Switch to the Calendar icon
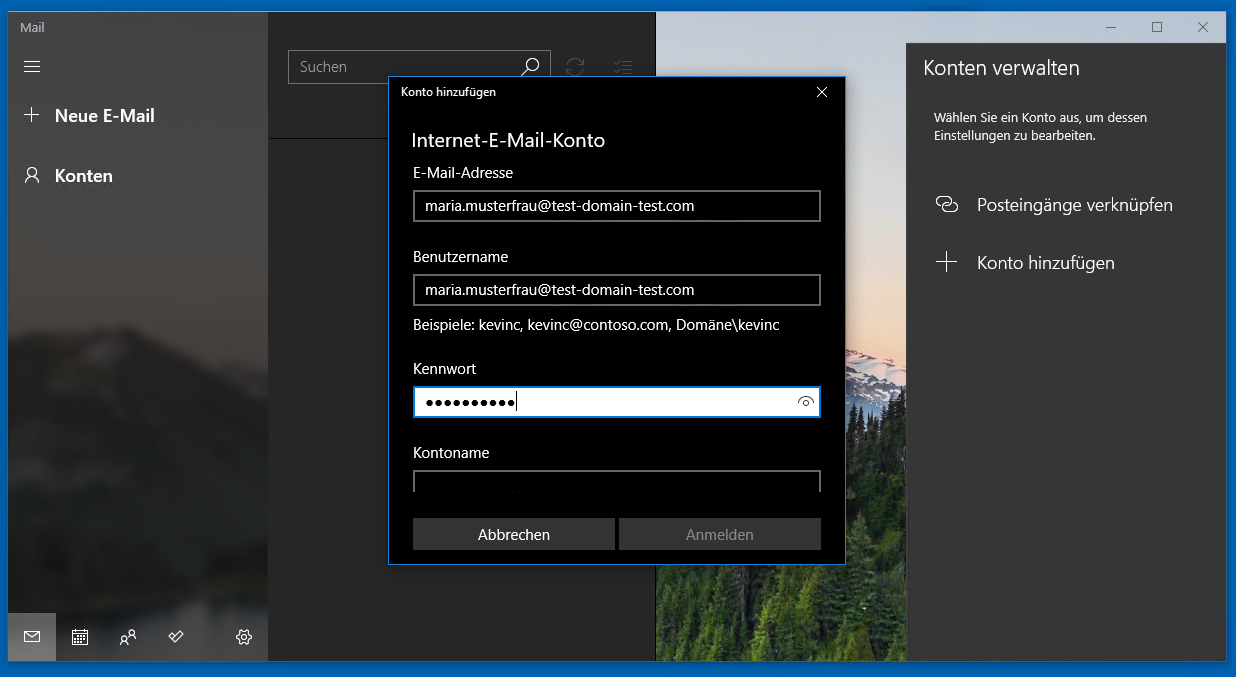Screen dimensions: 1236x677 tap(79, 637)
